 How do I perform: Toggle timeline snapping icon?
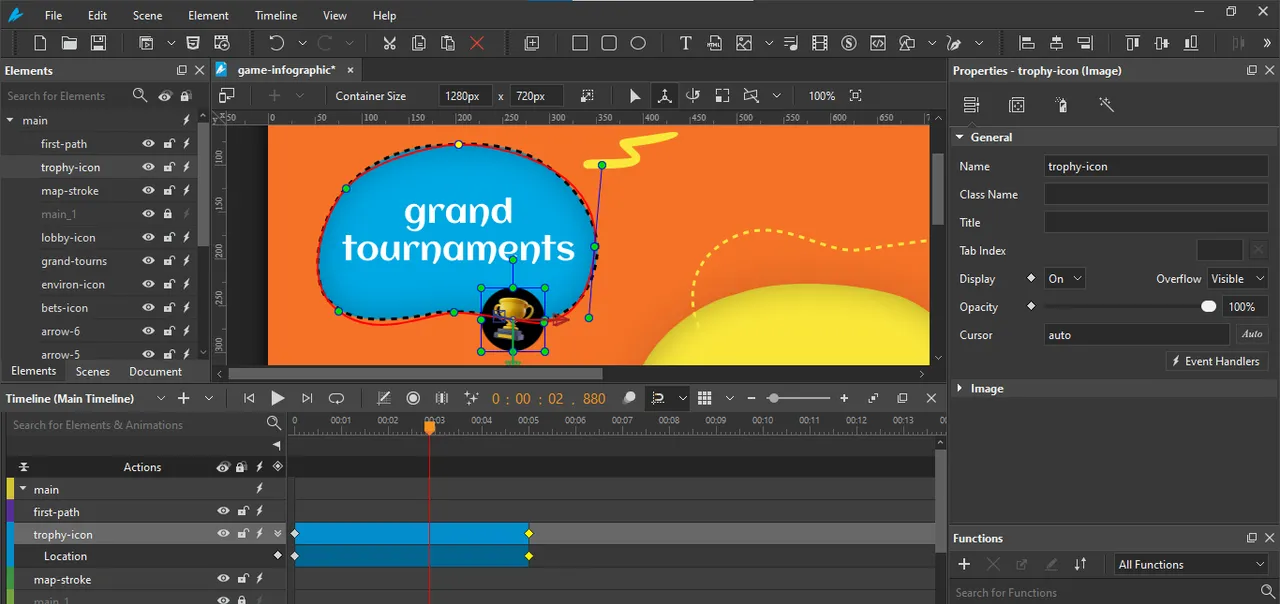[657, 398]
